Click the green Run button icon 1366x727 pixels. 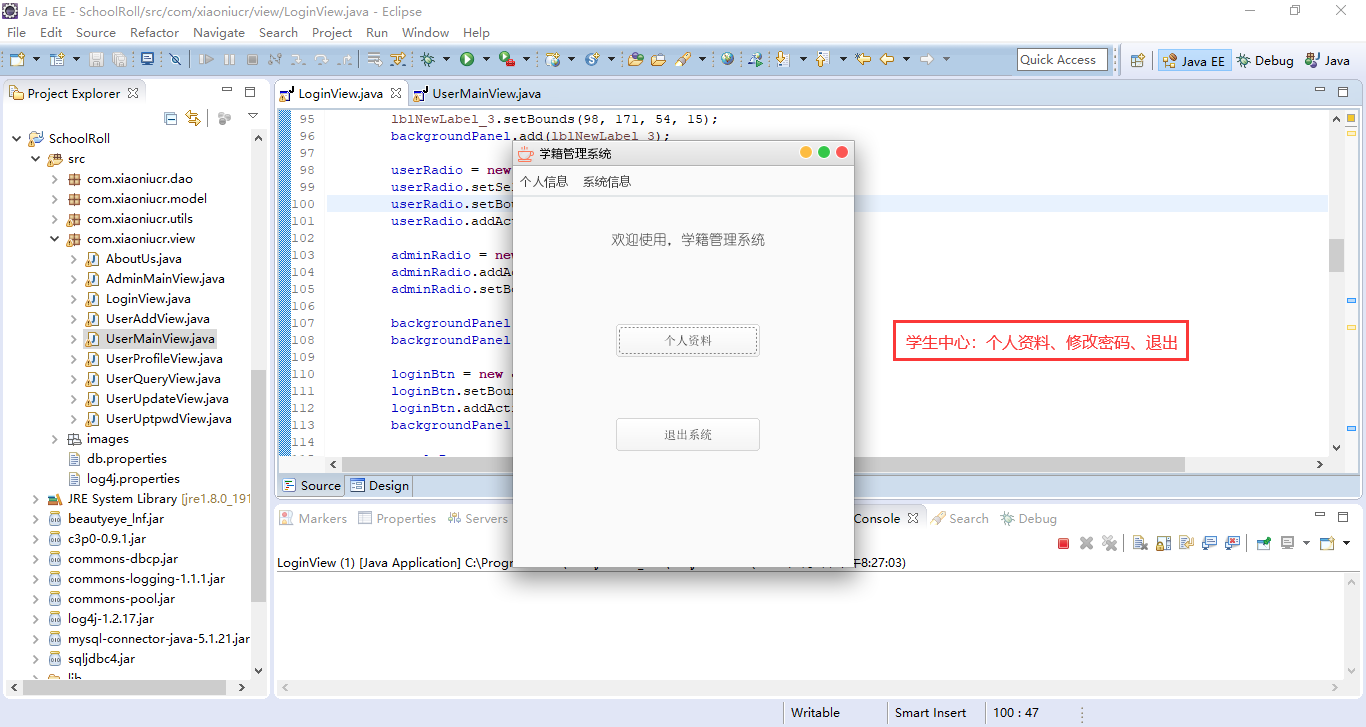pos(467,59)
